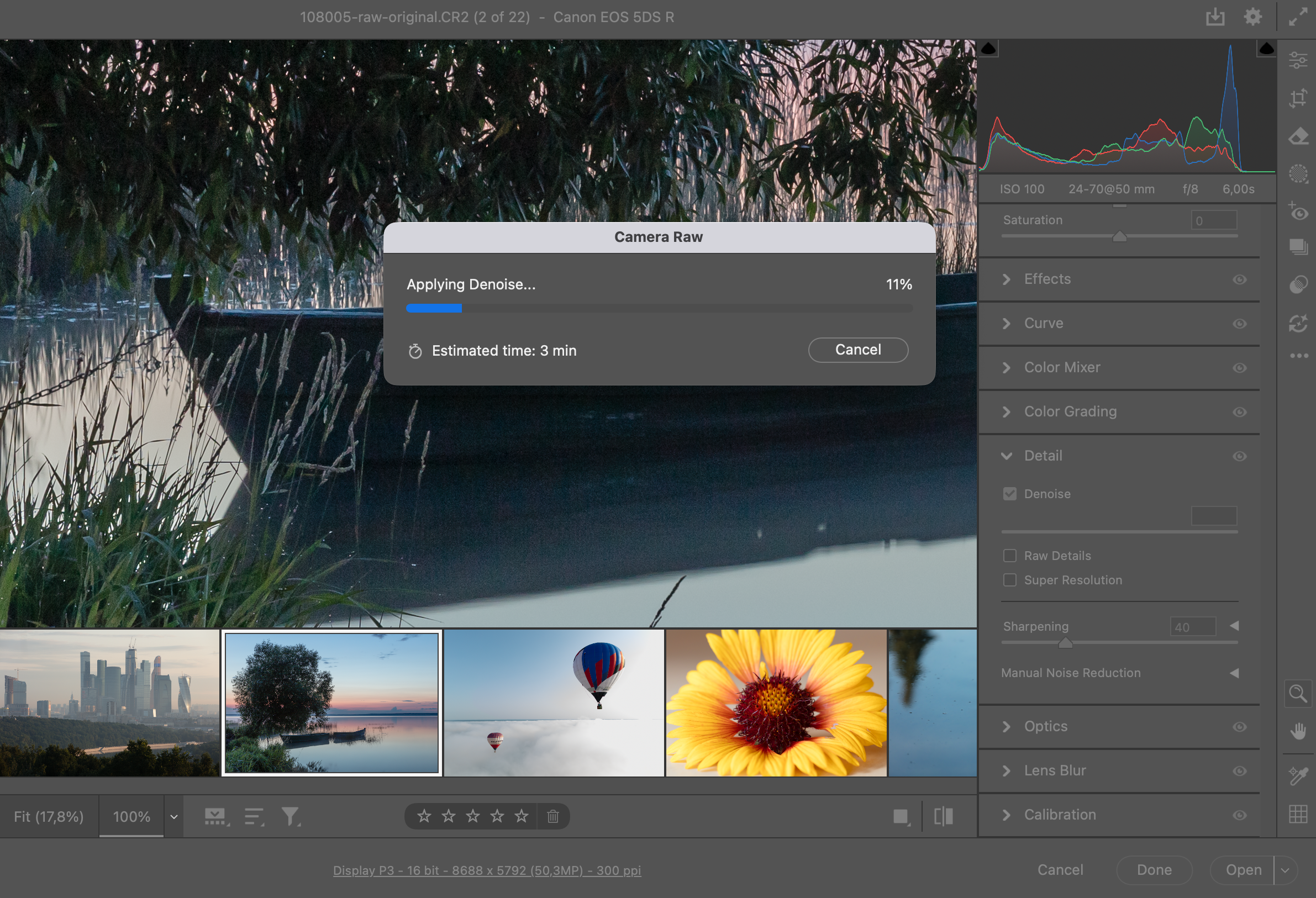Select the hot air balloon thumbnail

[553, 702]
